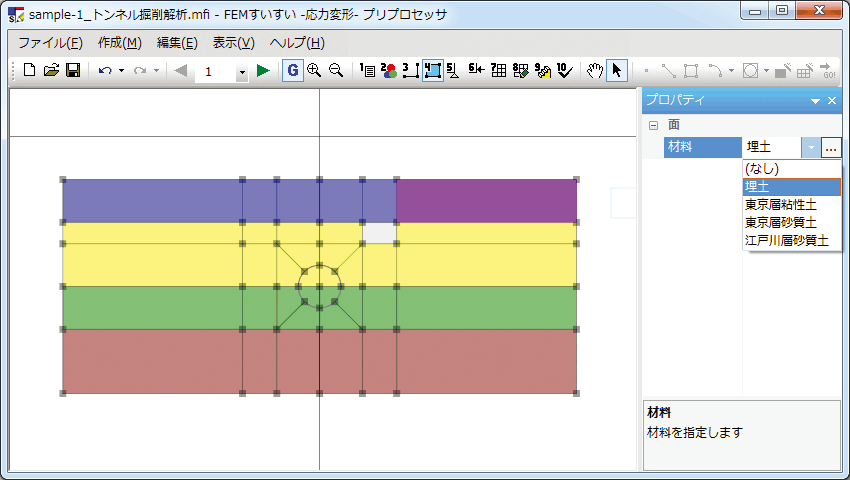The height and width of the screenshot is (480, 850).
Task: Choose (なし) from the material list
Action: [x=791, y=169]
